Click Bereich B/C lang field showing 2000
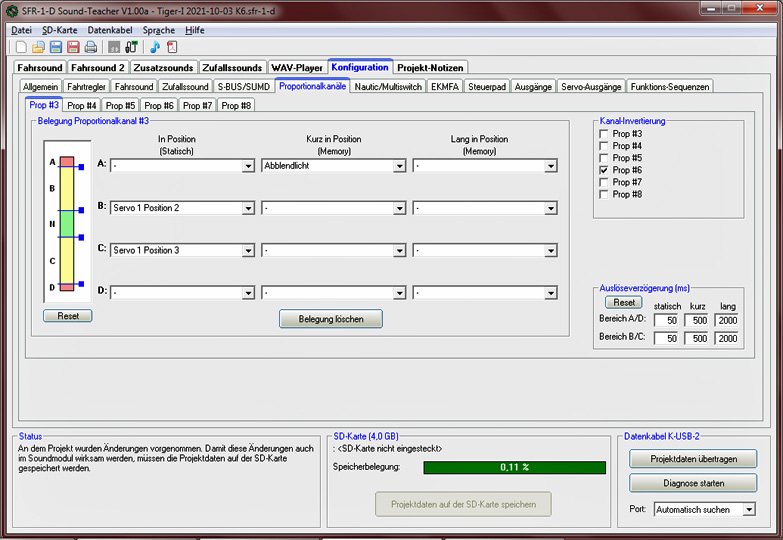 click(727, 338)
